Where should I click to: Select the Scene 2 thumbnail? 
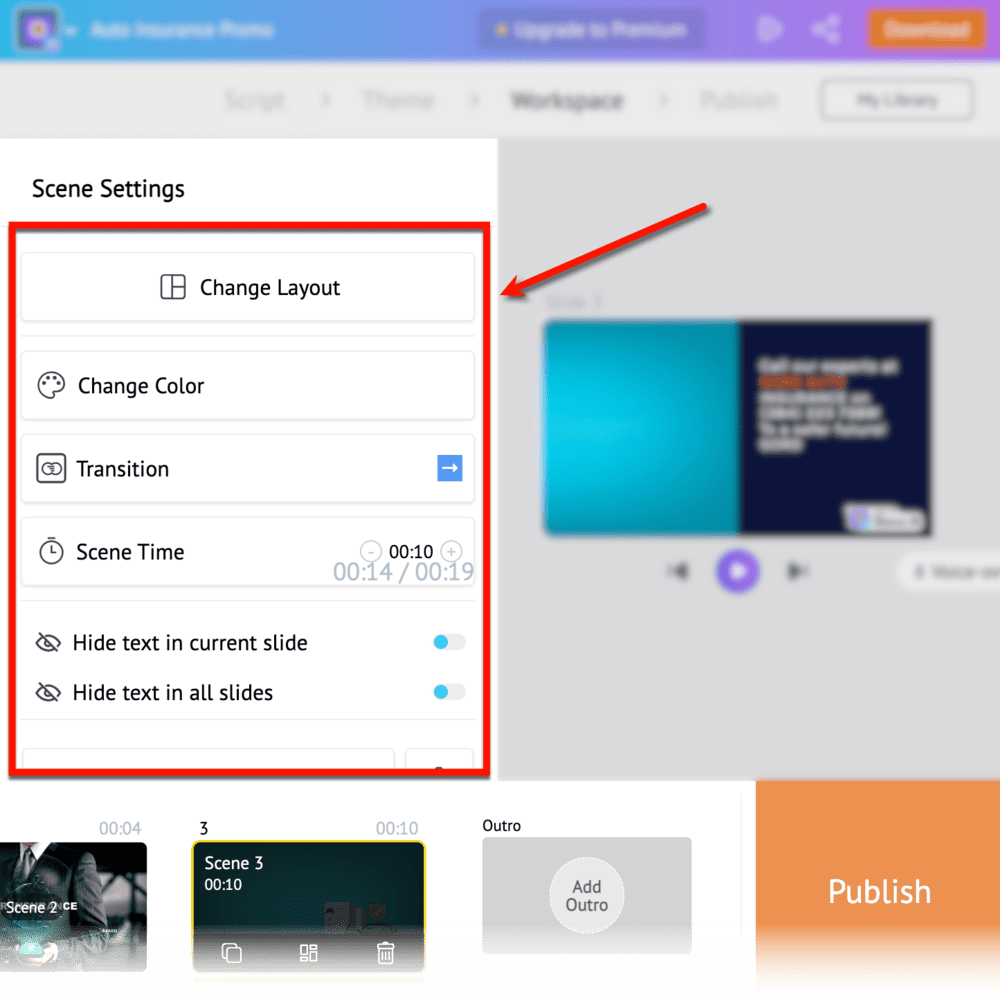[x=70, y=905]
